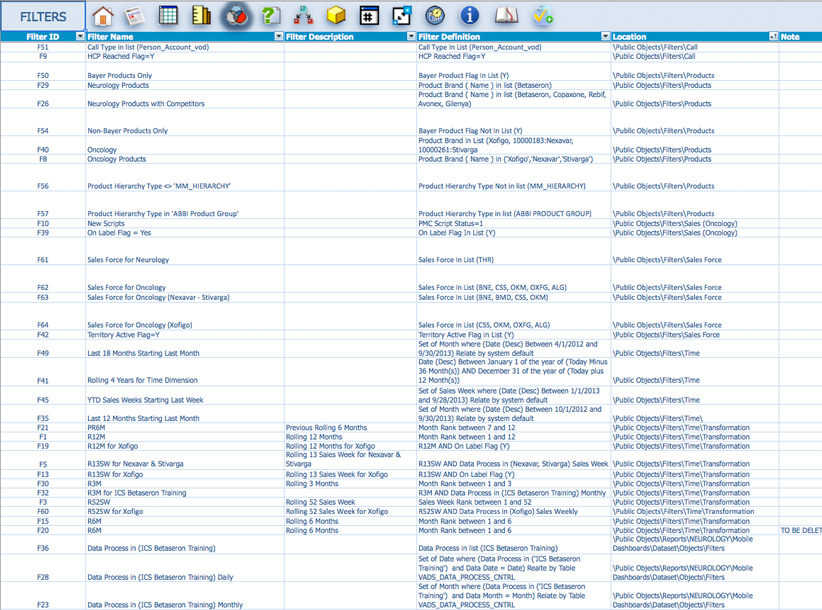The image size is (822, 610).
Task: Click 'Rolling 12 Months for Xofigo' description
Action: click(330, 446)
